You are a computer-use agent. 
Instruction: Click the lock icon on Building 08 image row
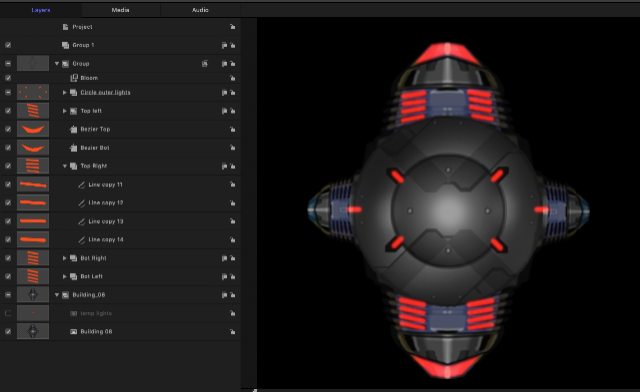[x=232, y=332]
